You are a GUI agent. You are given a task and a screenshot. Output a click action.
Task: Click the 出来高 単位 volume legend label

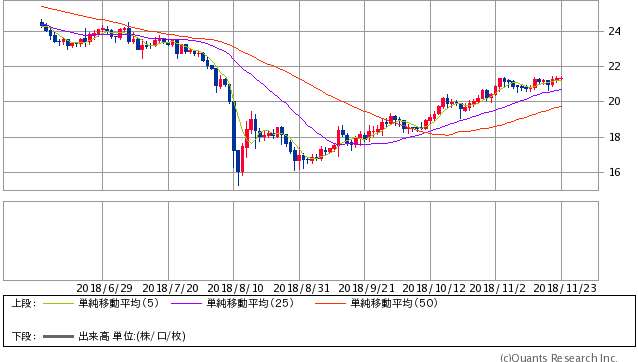click(x=132, y=336)
